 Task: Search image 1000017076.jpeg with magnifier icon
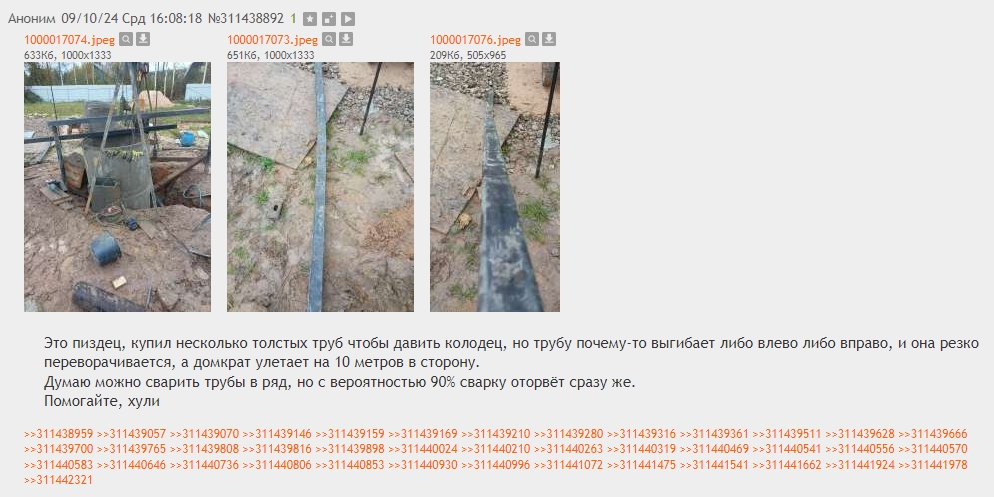click(532, 39)
